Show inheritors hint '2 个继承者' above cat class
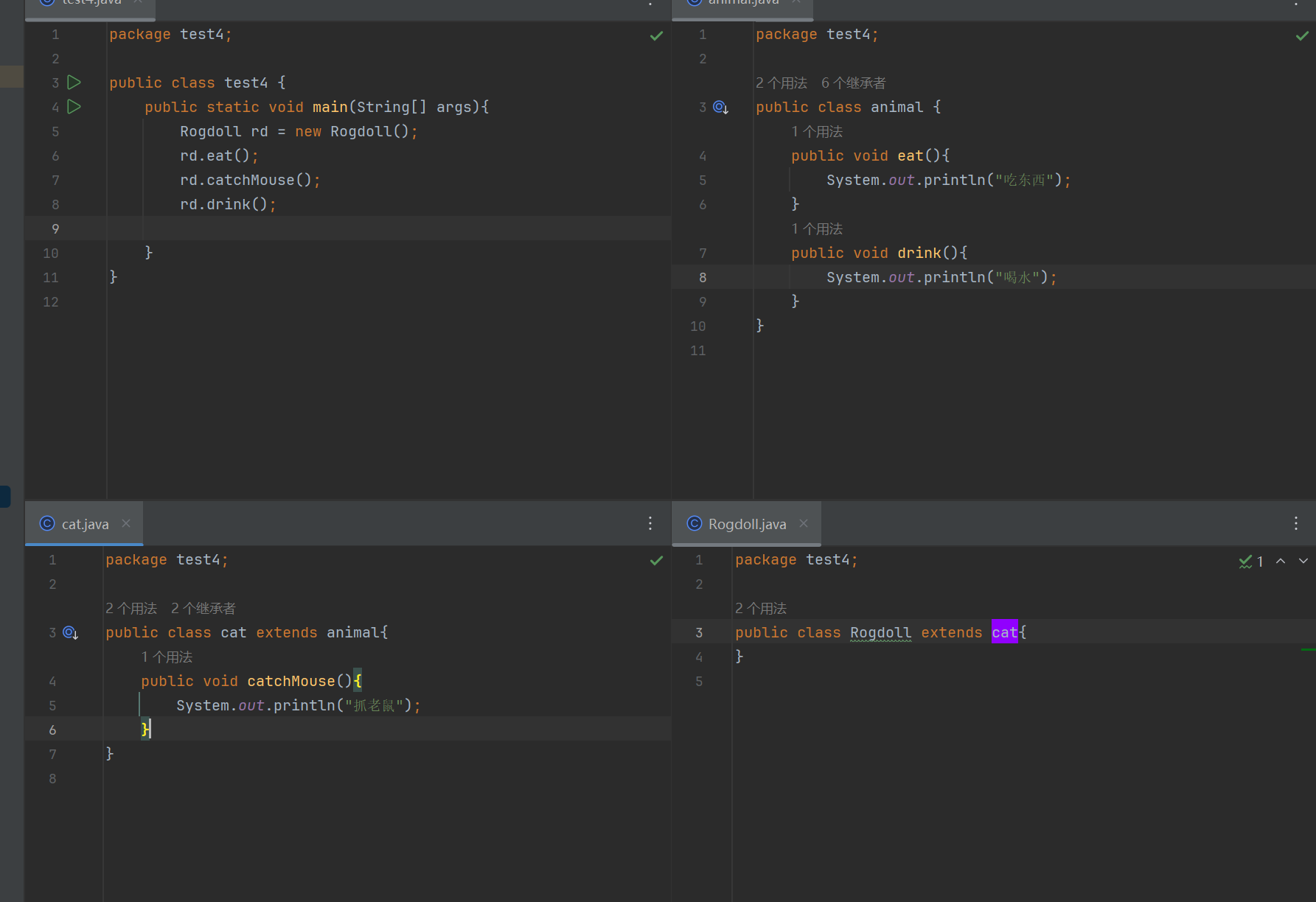The image size is (1316, 902). (203, 609)
